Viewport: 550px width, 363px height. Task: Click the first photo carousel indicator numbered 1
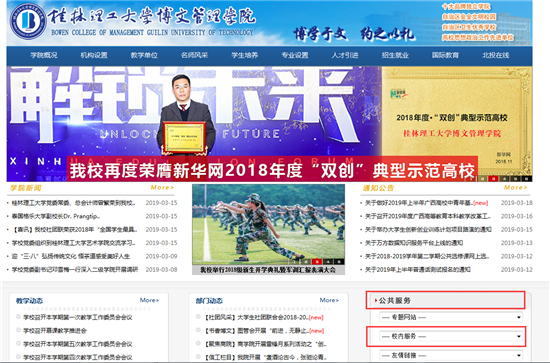(295, 262)
